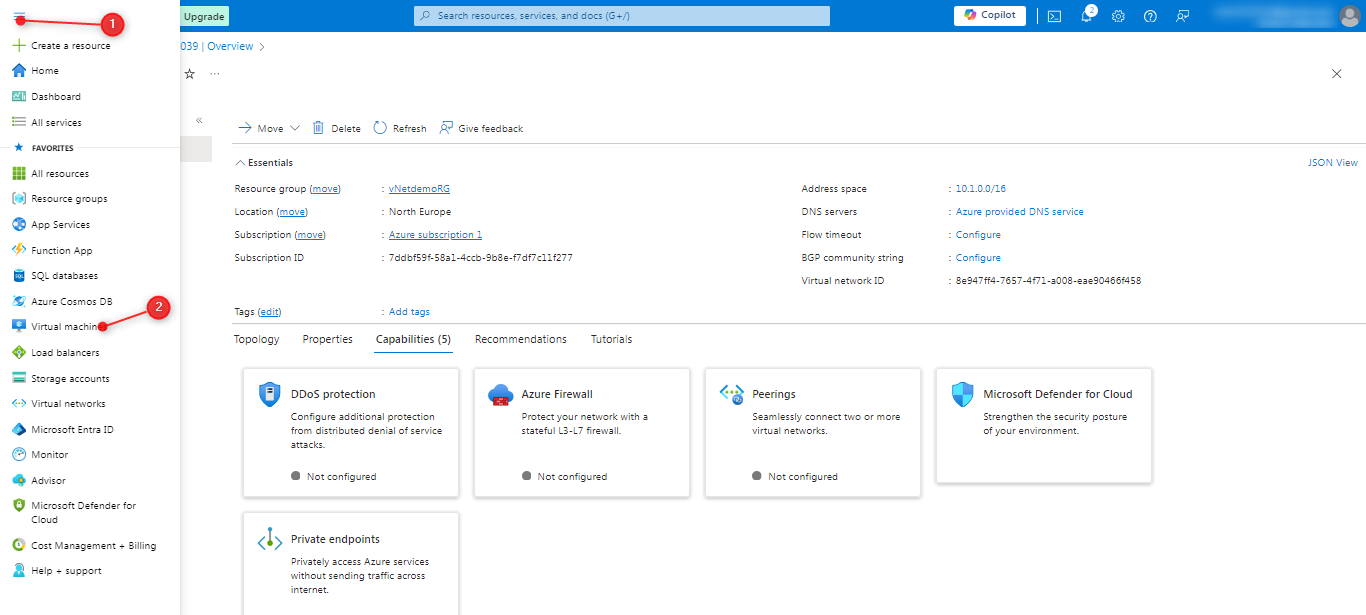
Task: Open the notifications bell
Action: 1087,16
